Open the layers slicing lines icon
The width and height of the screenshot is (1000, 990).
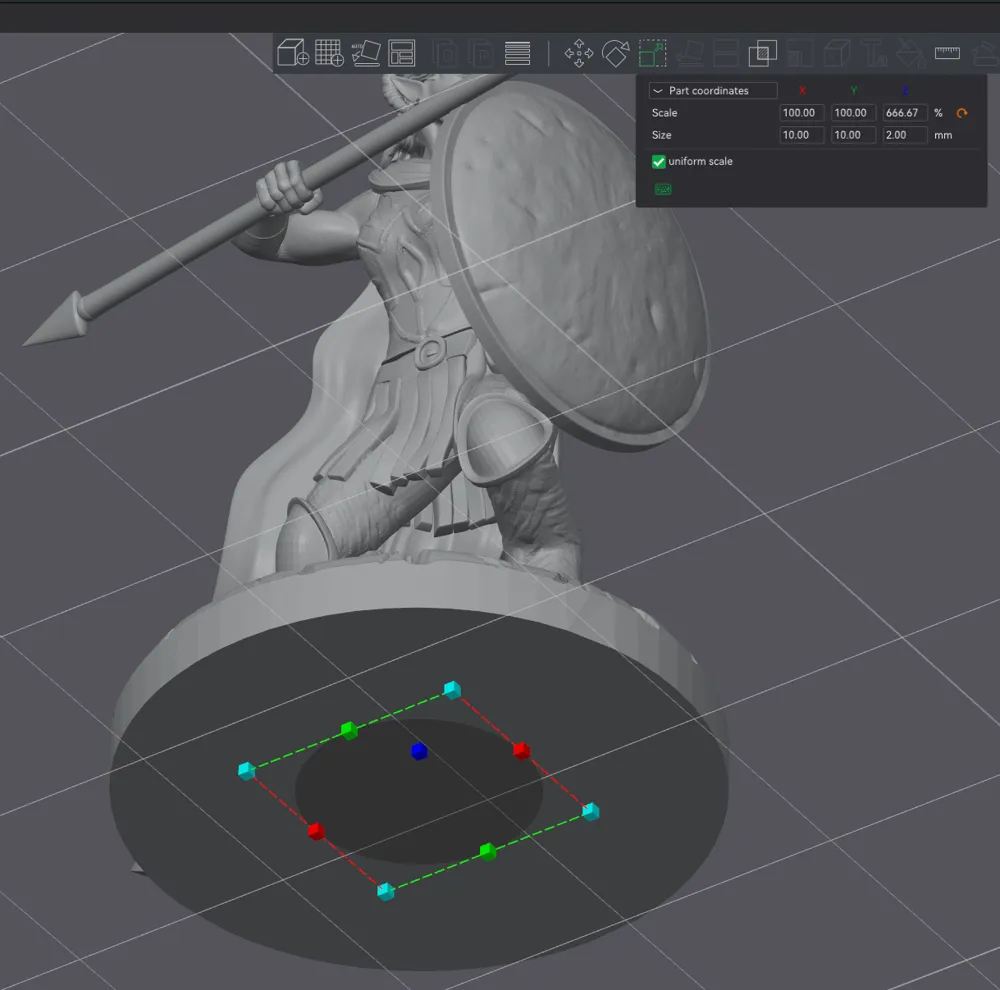click(x=517, y=54)
